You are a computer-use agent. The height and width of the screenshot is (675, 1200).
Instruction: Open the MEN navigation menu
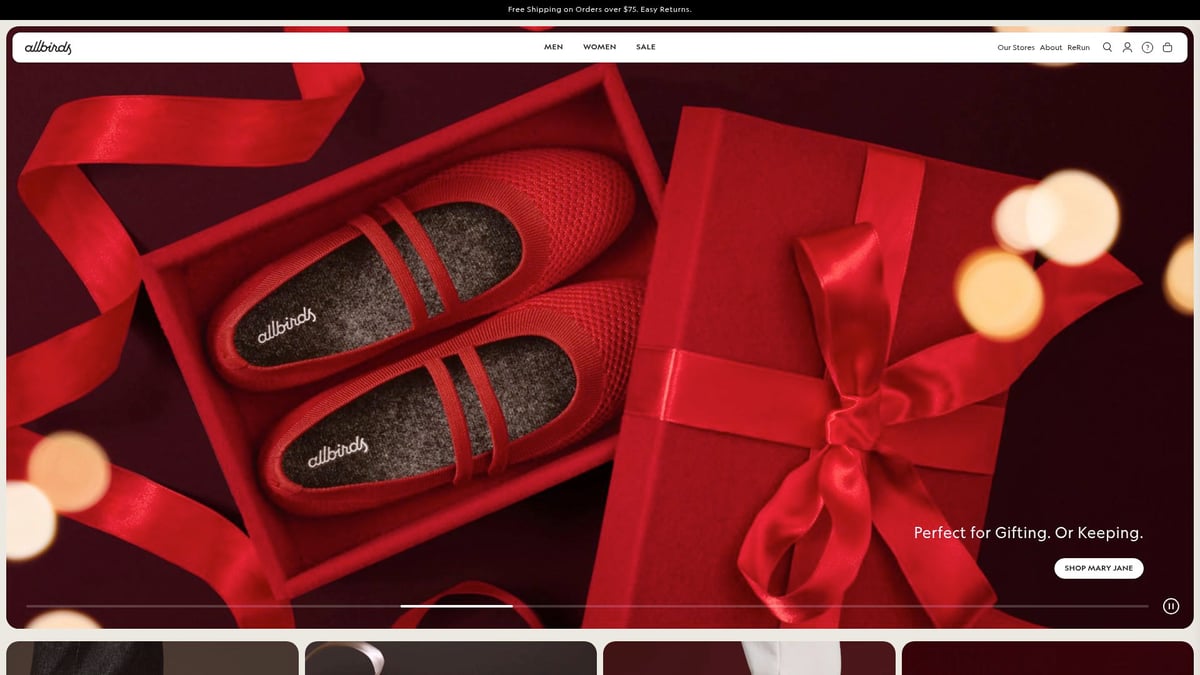coord(553,47)
